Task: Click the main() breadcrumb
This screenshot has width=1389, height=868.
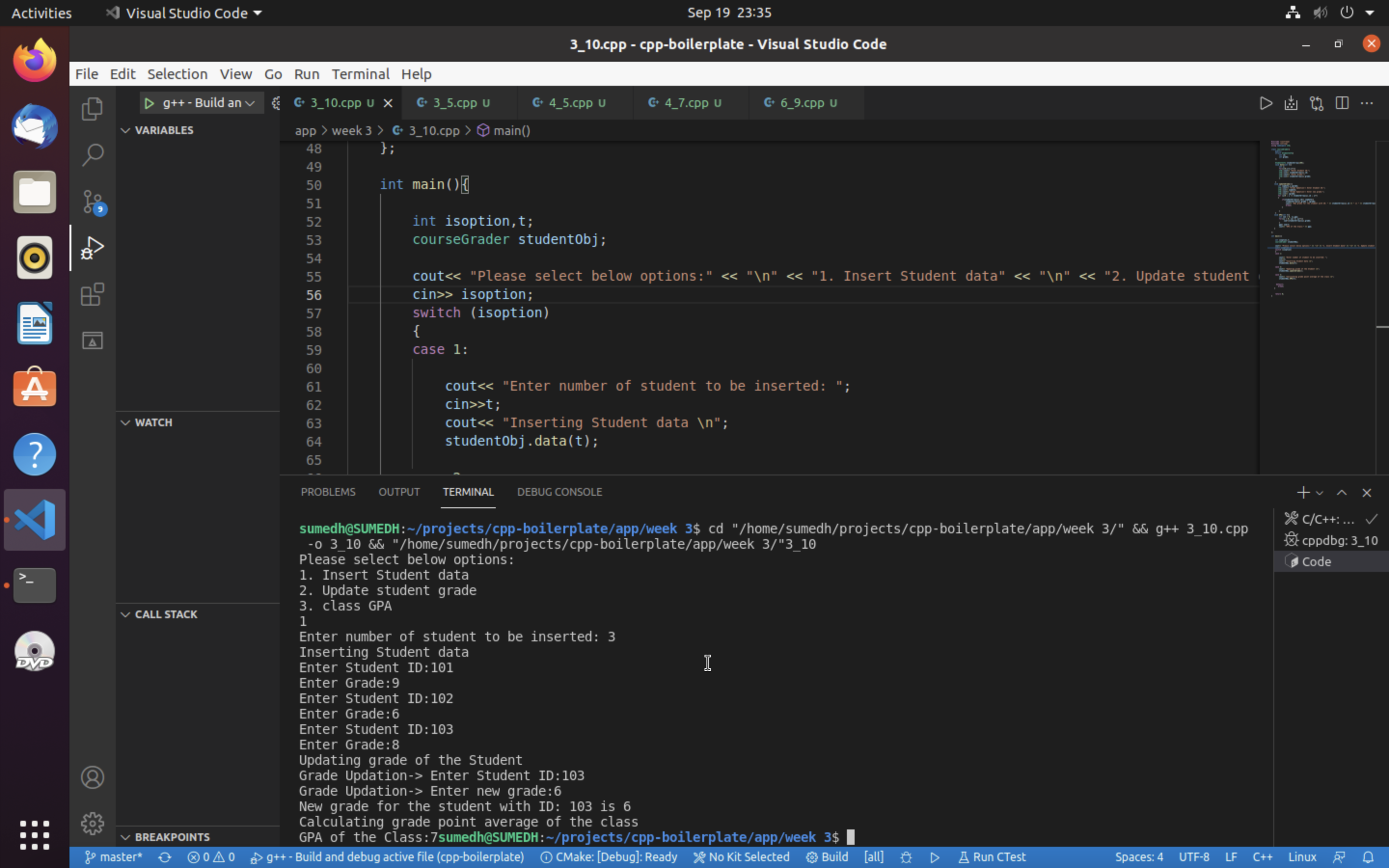Action: pyautogui.click(x=504, y=131)
